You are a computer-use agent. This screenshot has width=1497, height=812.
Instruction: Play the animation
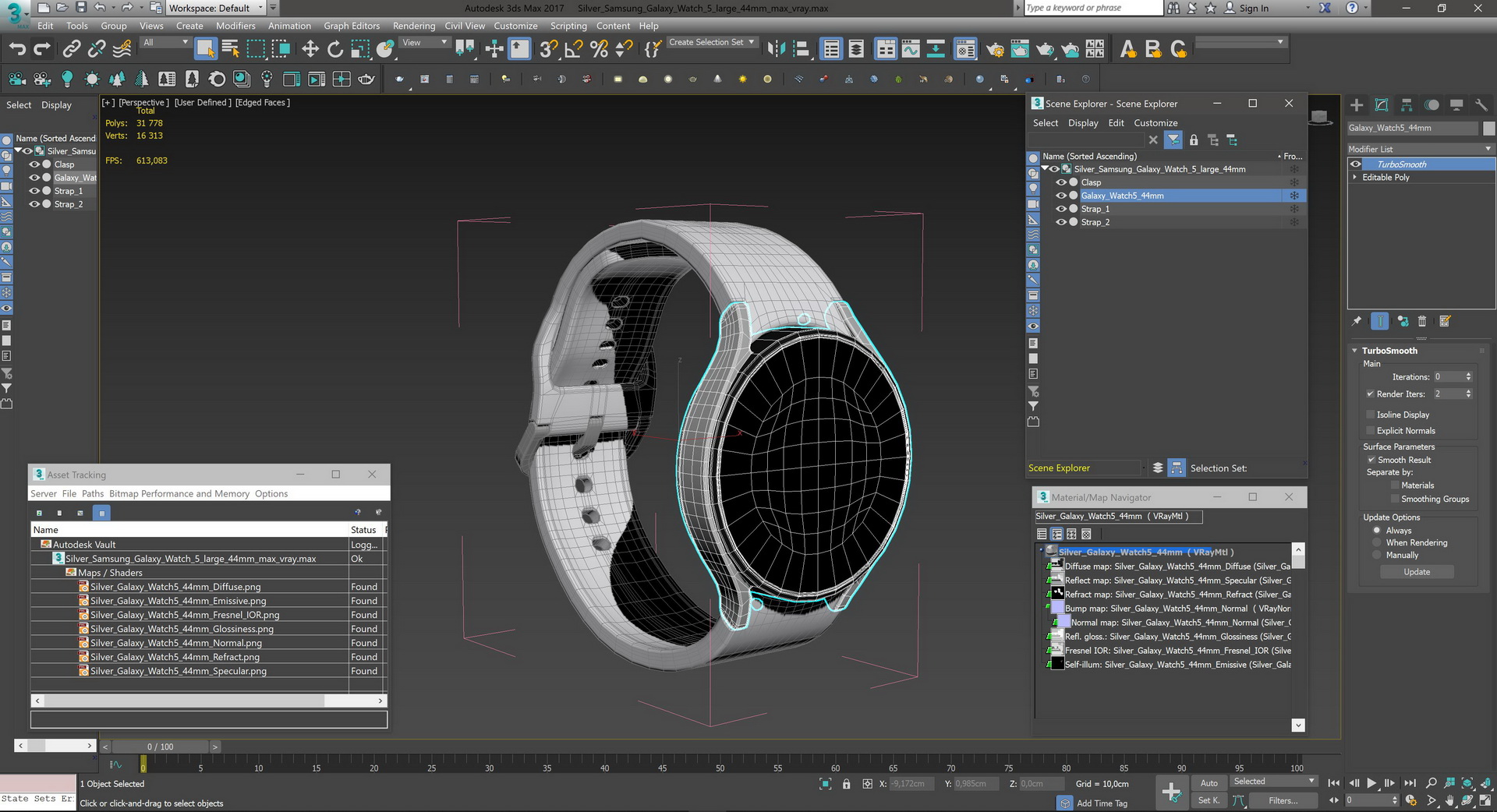1371,783
